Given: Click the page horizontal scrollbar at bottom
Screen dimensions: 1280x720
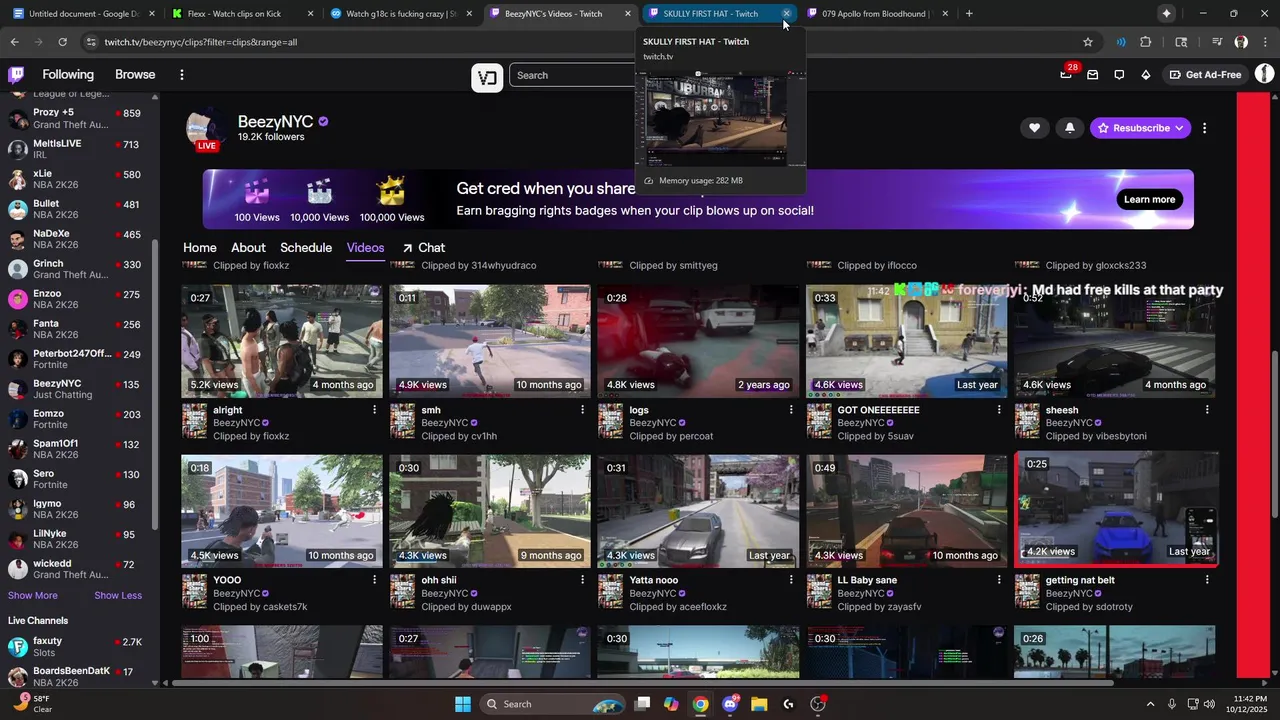Looking at the screenshot, I should (x=642, y=684).
